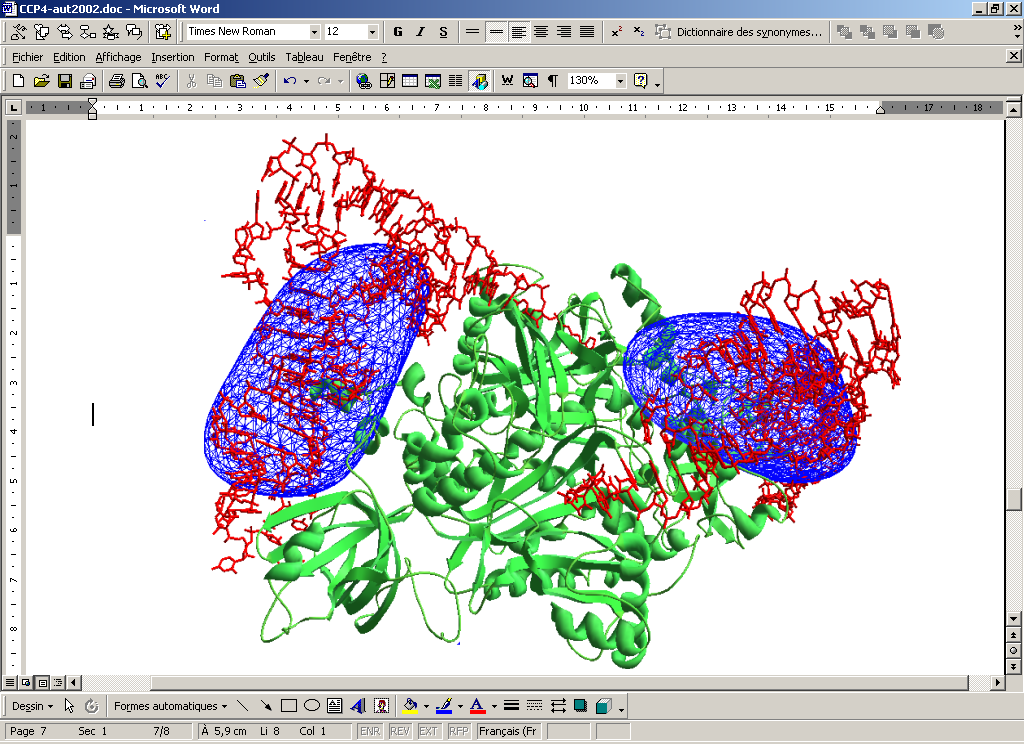Expand the 130% zoom dropdown
This screenshot has width=1024, height=744.
(620, 81)
